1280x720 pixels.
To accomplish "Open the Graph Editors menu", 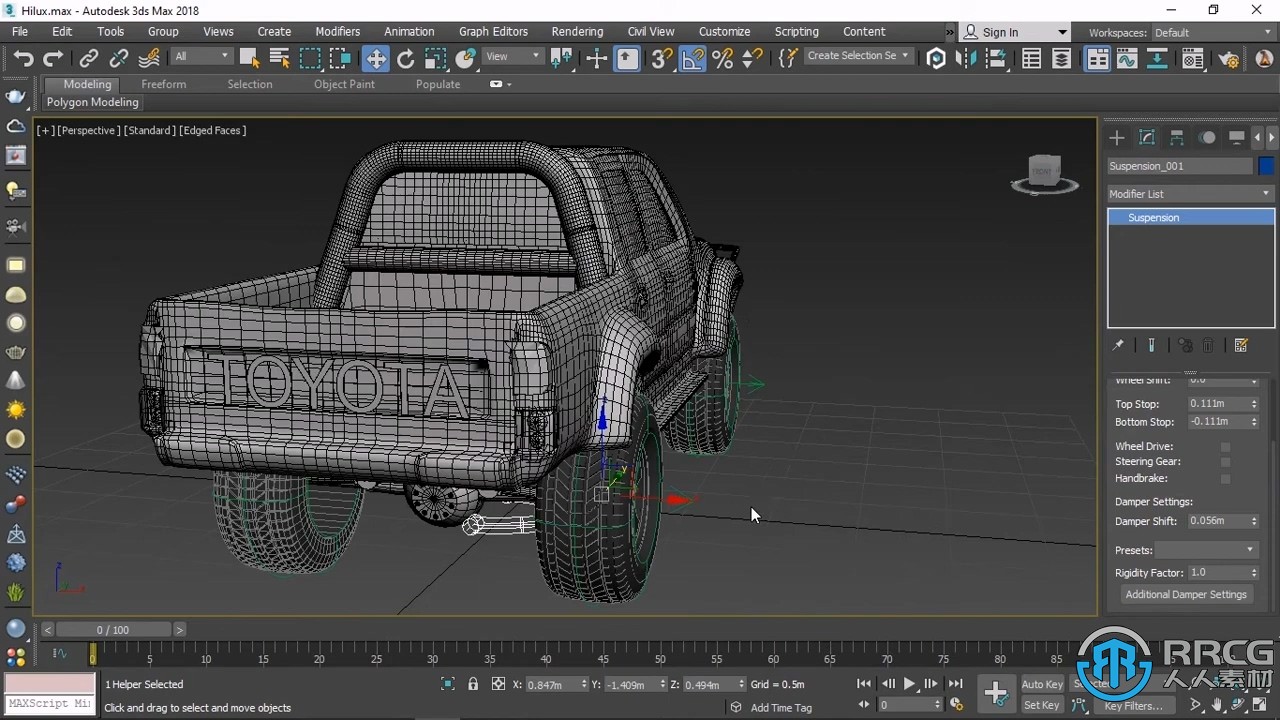I will coord(493,32).
